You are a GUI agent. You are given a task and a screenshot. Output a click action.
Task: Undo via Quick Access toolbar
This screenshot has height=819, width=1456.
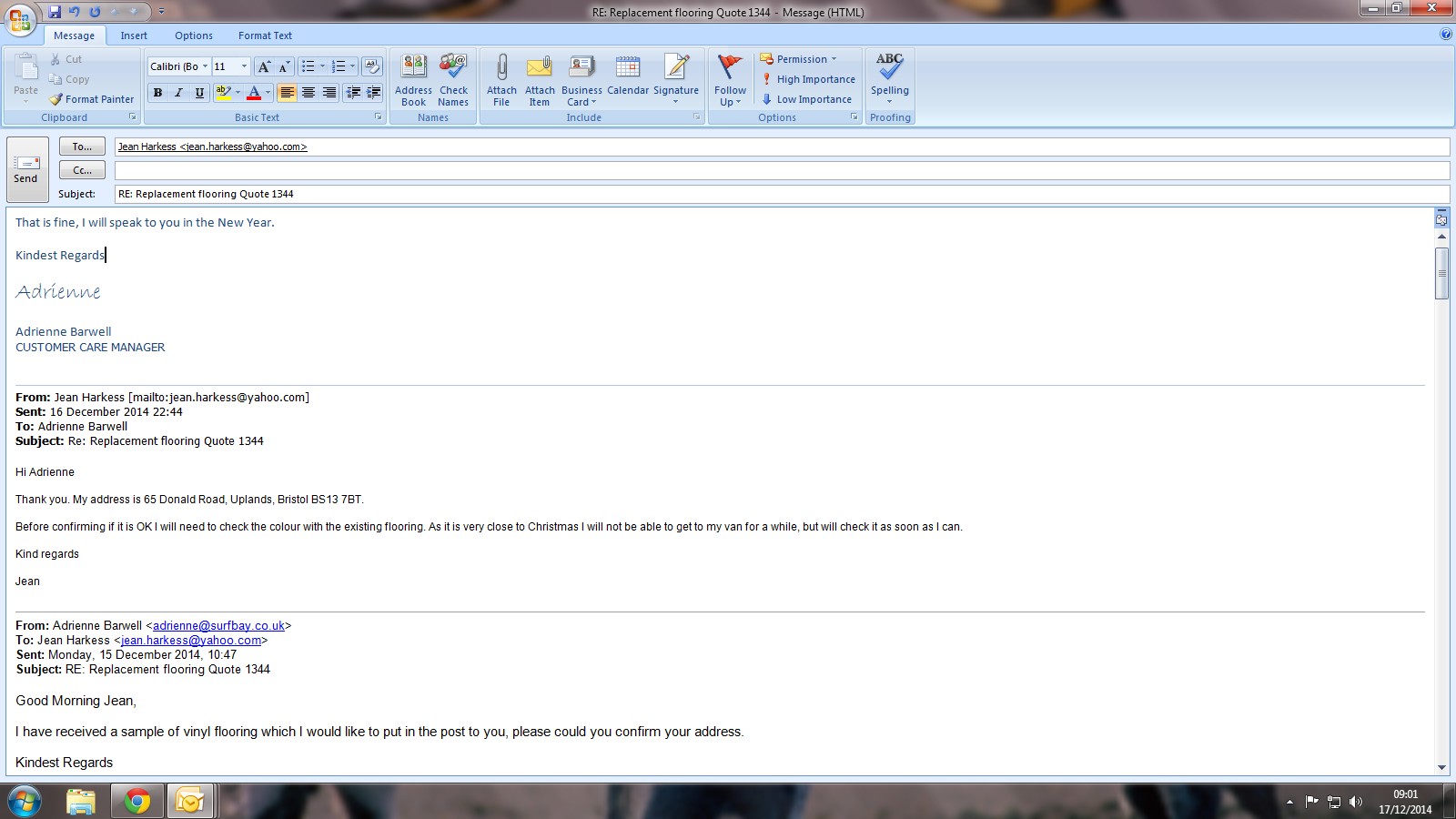(x=75, y=12)
